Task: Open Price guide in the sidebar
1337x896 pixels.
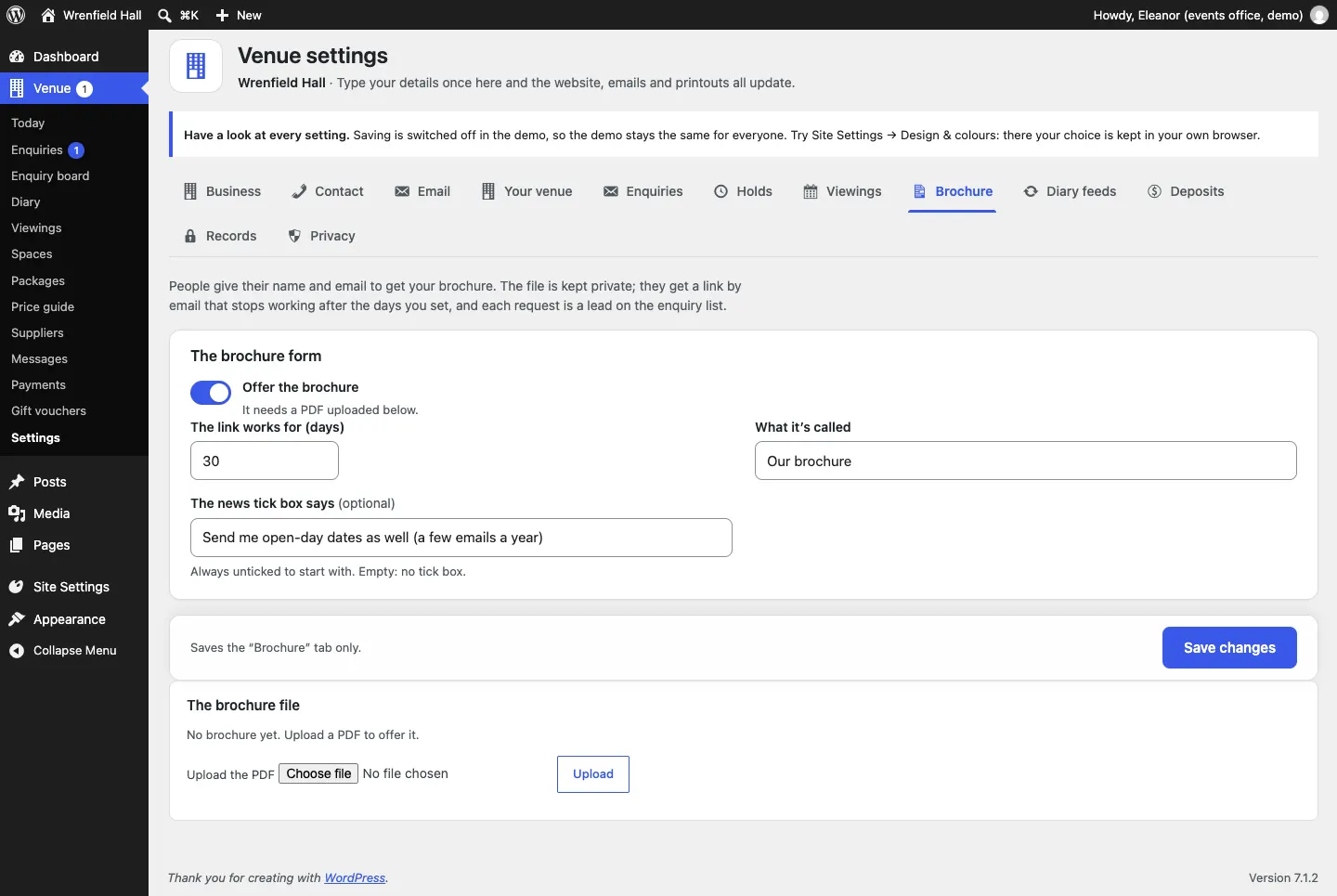Action: (x=43, y=306)
